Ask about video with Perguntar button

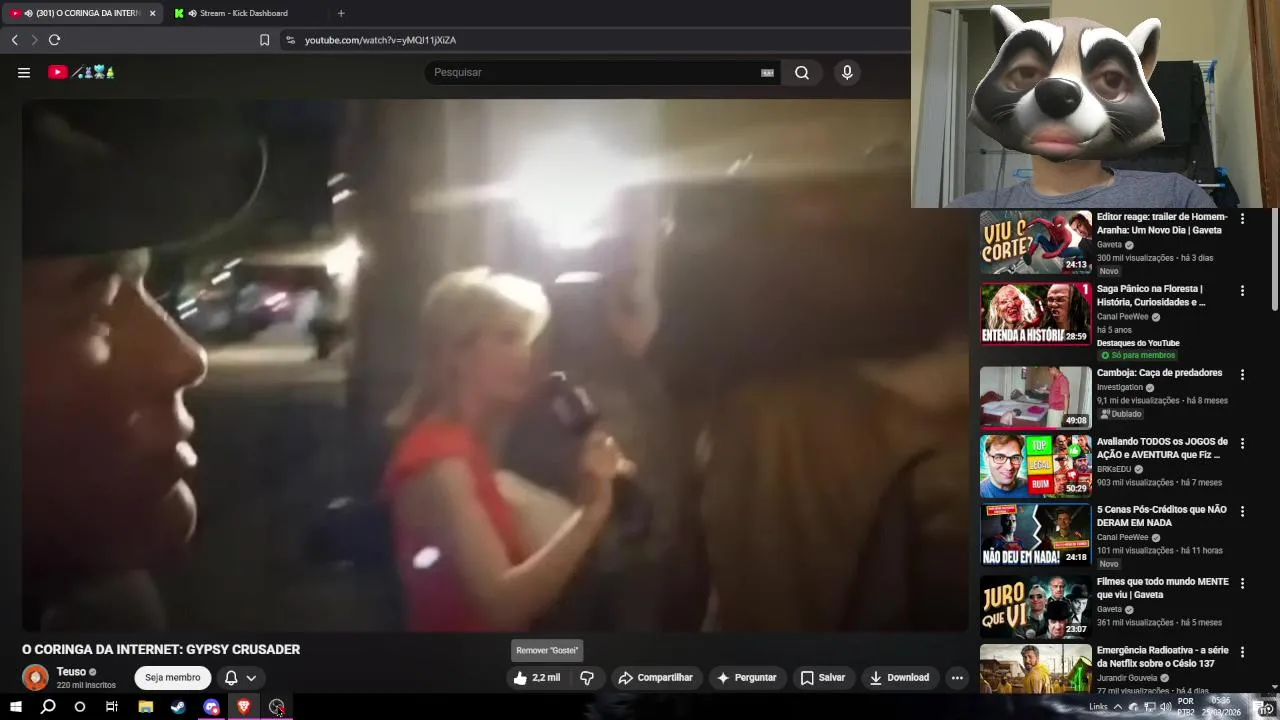point(746,678)
